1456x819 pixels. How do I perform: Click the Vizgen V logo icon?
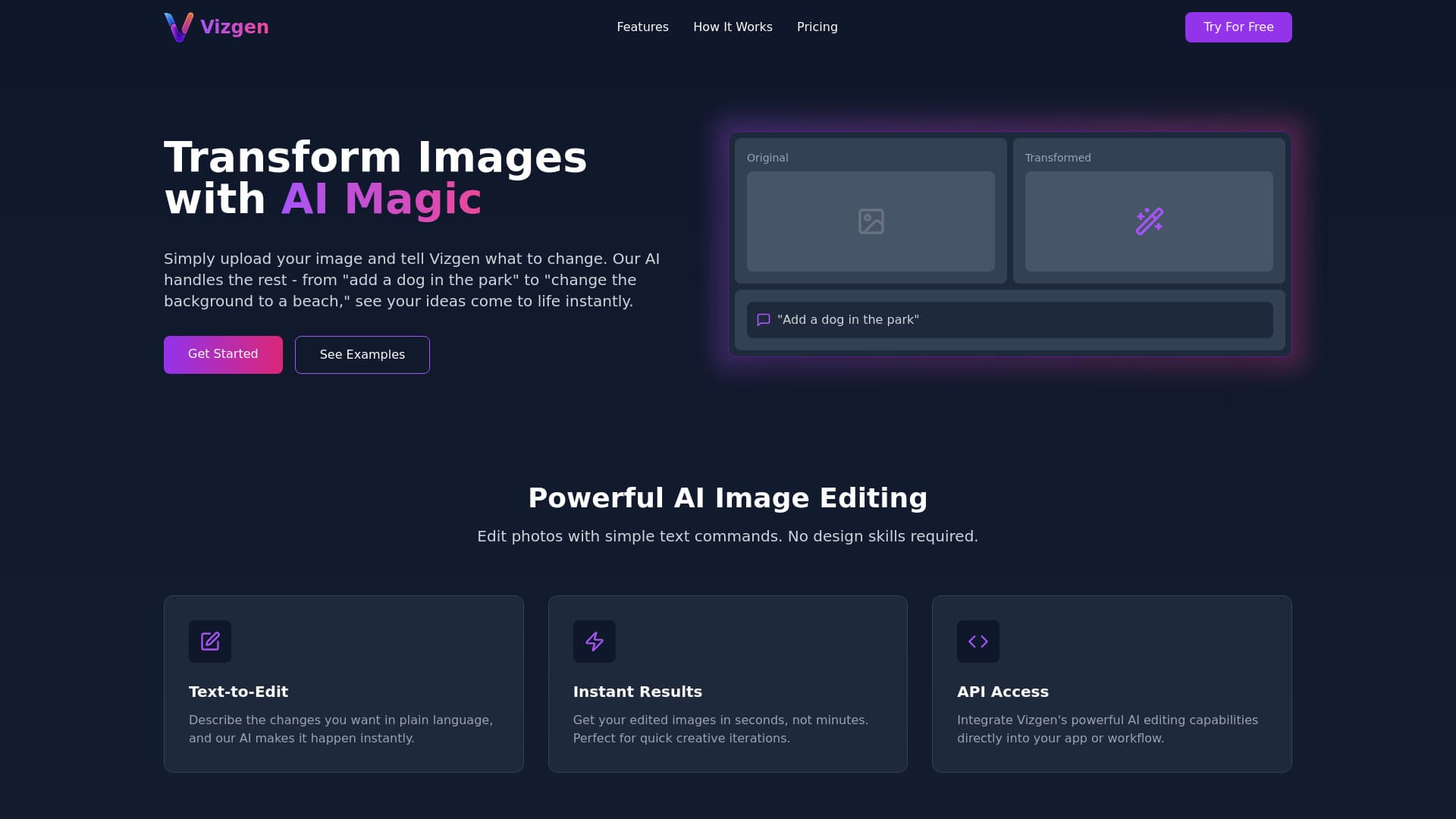[x=179, y=27]
